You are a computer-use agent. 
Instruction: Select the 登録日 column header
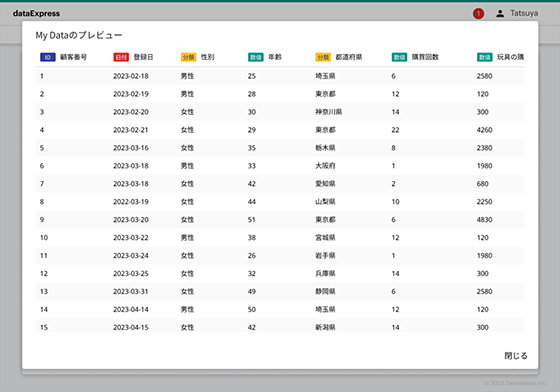(x=143, y=57)
